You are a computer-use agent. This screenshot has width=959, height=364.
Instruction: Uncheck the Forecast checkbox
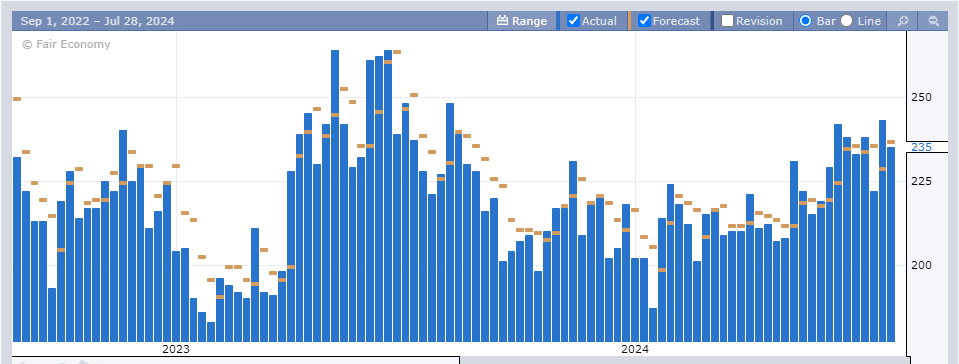tap(644, 21)
